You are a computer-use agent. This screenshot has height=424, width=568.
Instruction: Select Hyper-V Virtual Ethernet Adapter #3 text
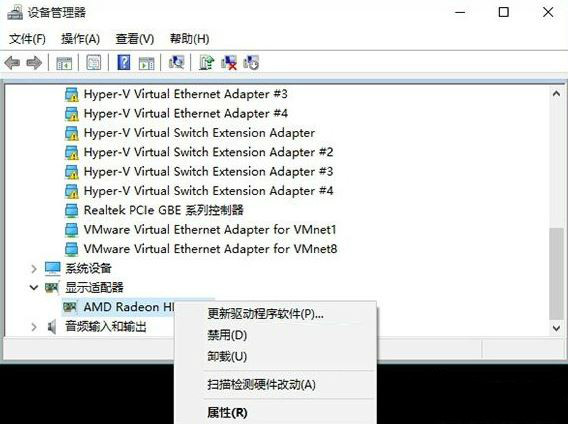(x=185, y=94)
